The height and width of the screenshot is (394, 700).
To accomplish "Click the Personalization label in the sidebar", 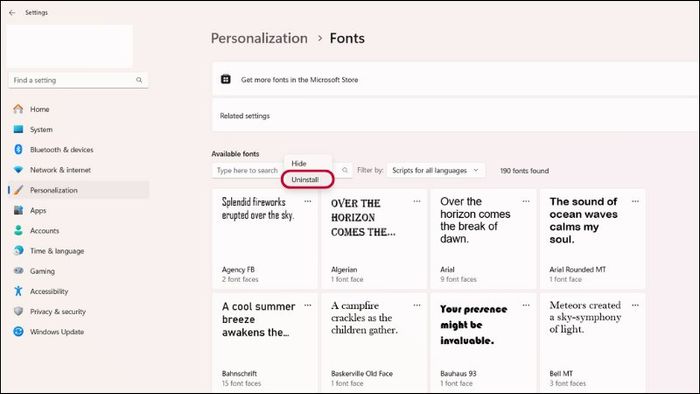I will [54, 191].
